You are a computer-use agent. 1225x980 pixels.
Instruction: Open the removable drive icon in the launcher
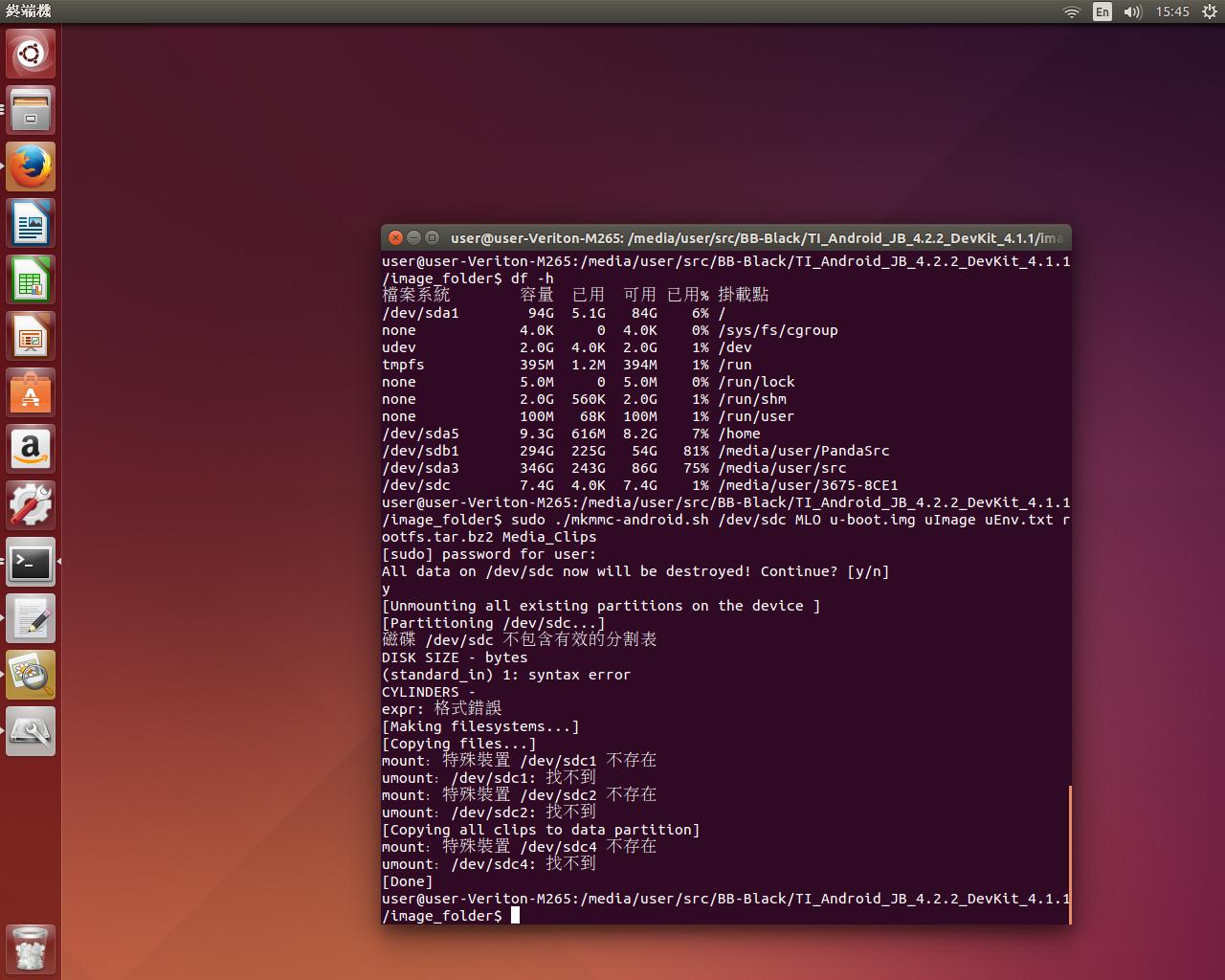point(31,731)
